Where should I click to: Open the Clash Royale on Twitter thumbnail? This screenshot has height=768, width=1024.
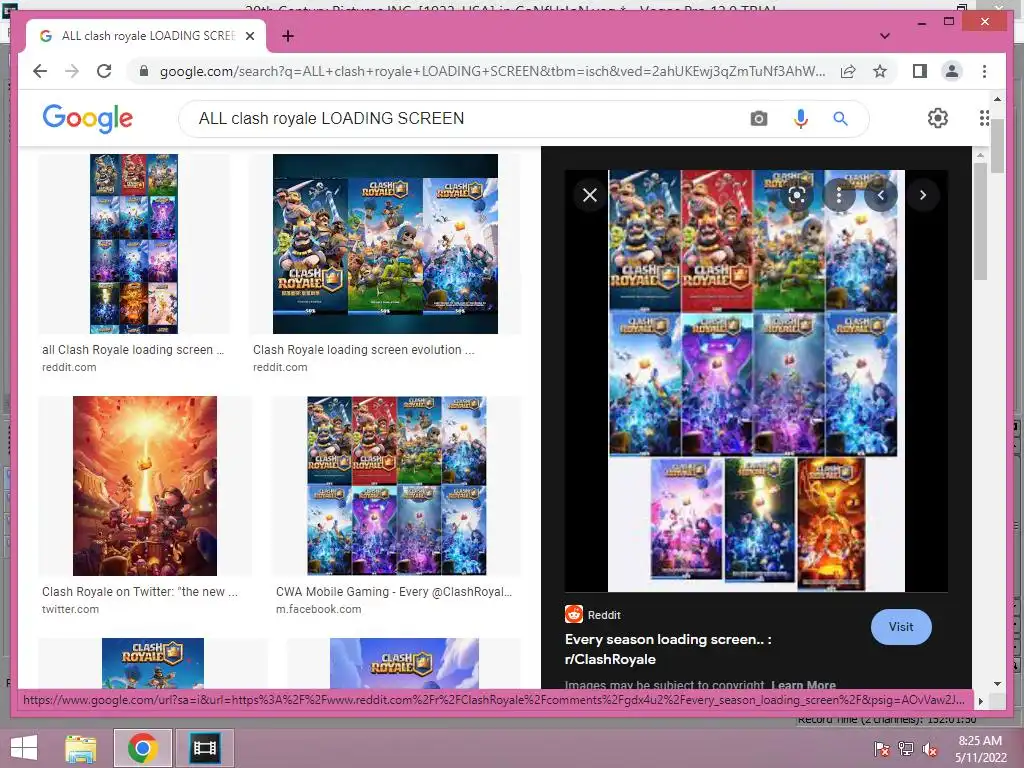[145, 486]
